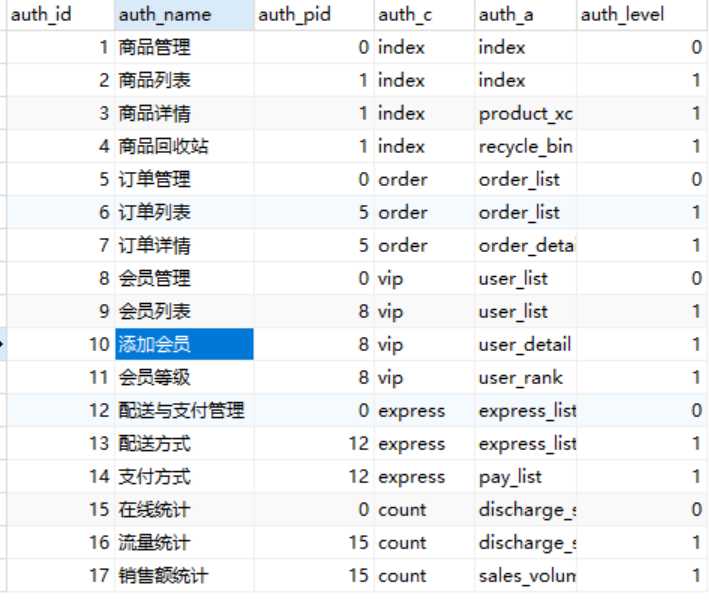Click the user_rank value in auth_a
Screen dimensions: 709x612
point(520,378)
